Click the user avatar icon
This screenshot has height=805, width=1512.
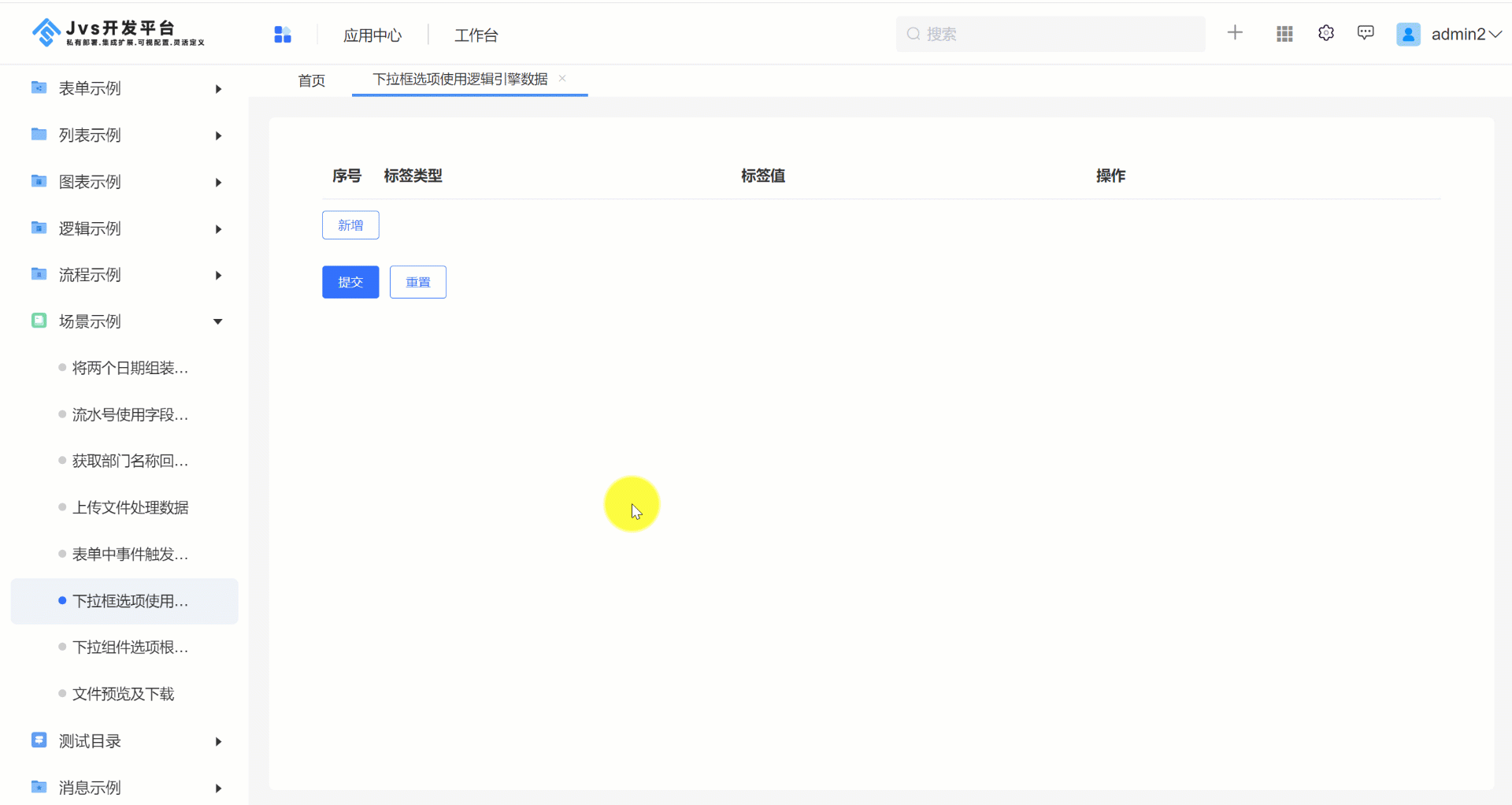(x=1408, y=34)
